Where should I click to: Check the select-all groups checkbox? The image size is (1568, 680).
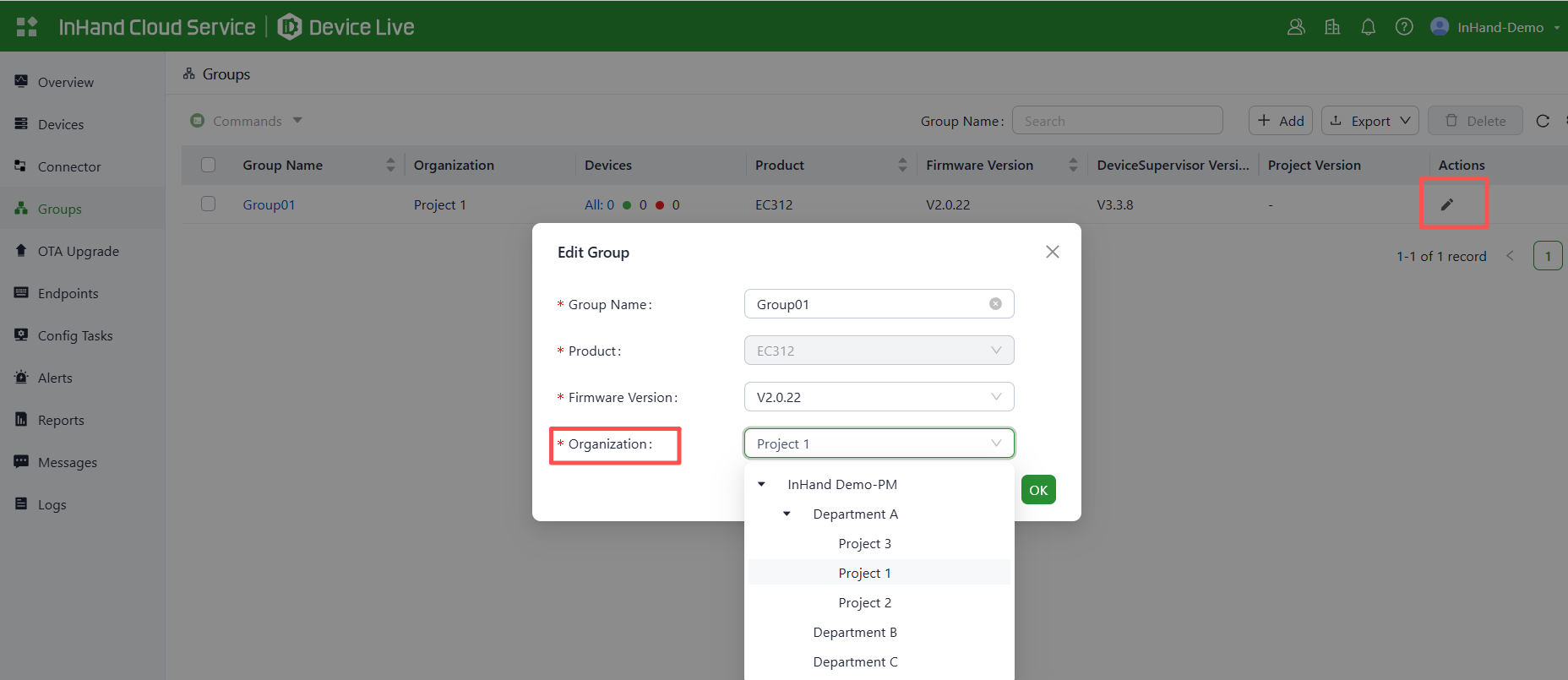[209, 165]
